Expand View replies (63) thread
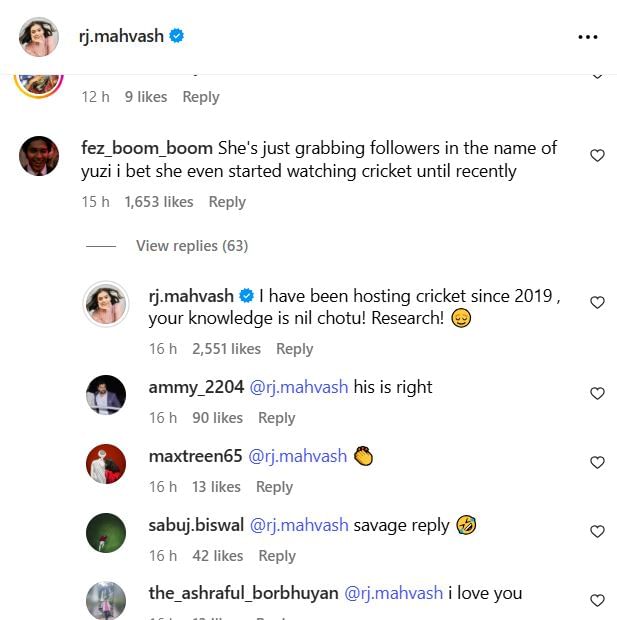The image size is (617, 620). 191,246
